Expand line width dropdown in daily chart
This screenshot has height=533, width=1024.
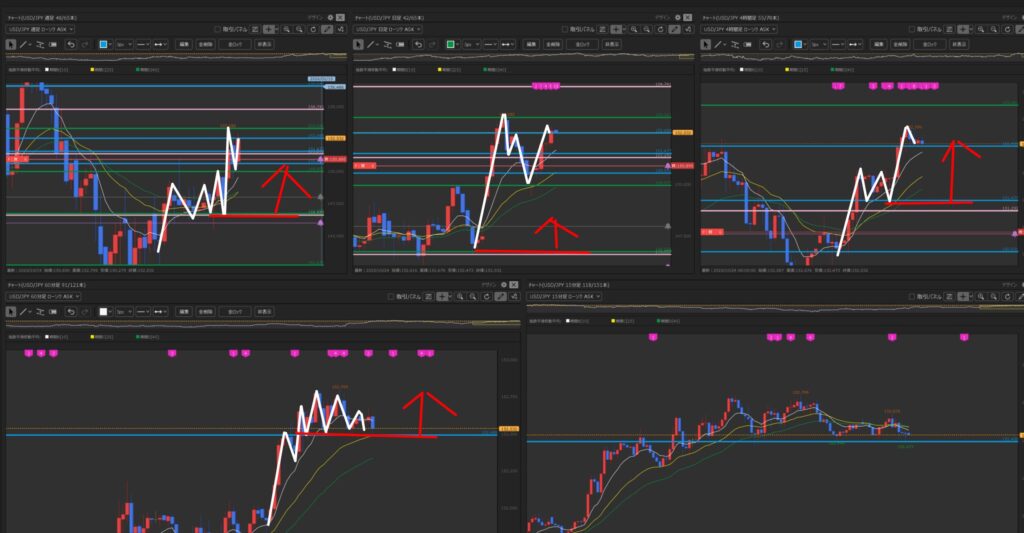click(x=472, y=44)
